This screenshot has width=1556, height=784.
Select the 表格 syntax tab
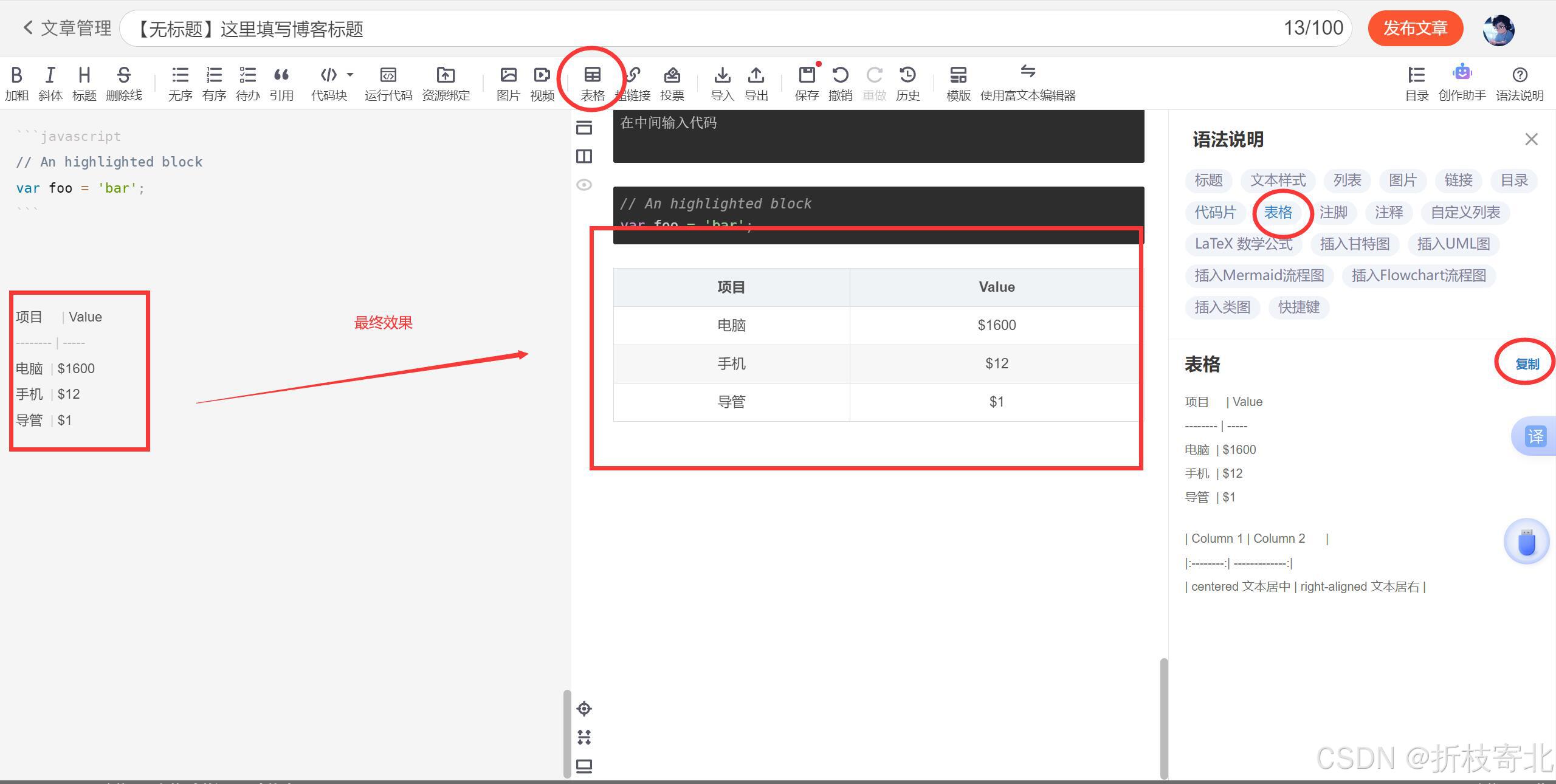1278,212
